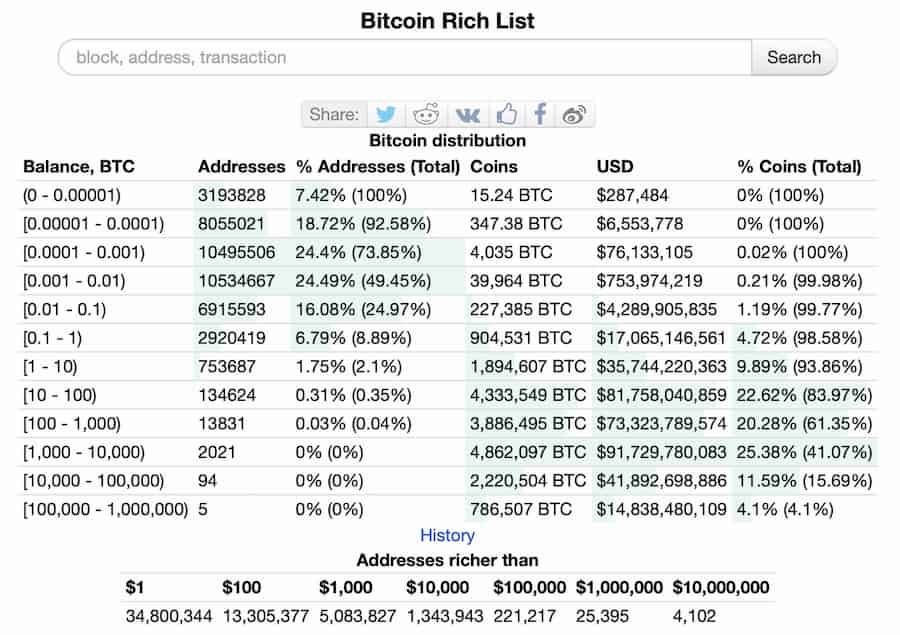Click the Coins column header
This screenshot has height=635, width=900.
click(x=494, y=167)
